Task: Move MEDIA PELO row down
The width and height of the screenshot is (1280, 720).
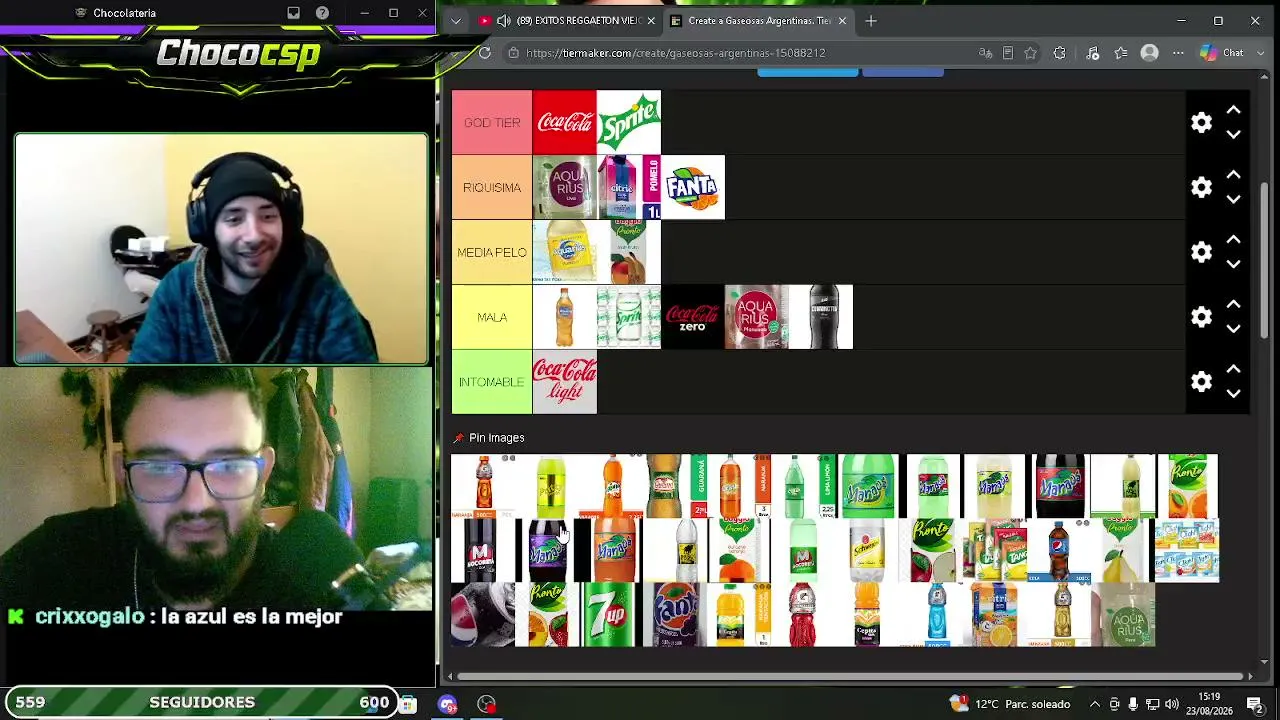Action: [1233, 264]
